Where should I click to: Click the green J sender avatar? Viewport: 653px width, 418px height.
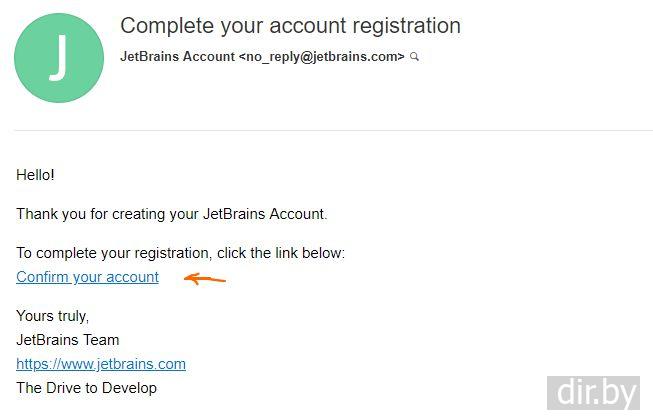coord(59,58)
